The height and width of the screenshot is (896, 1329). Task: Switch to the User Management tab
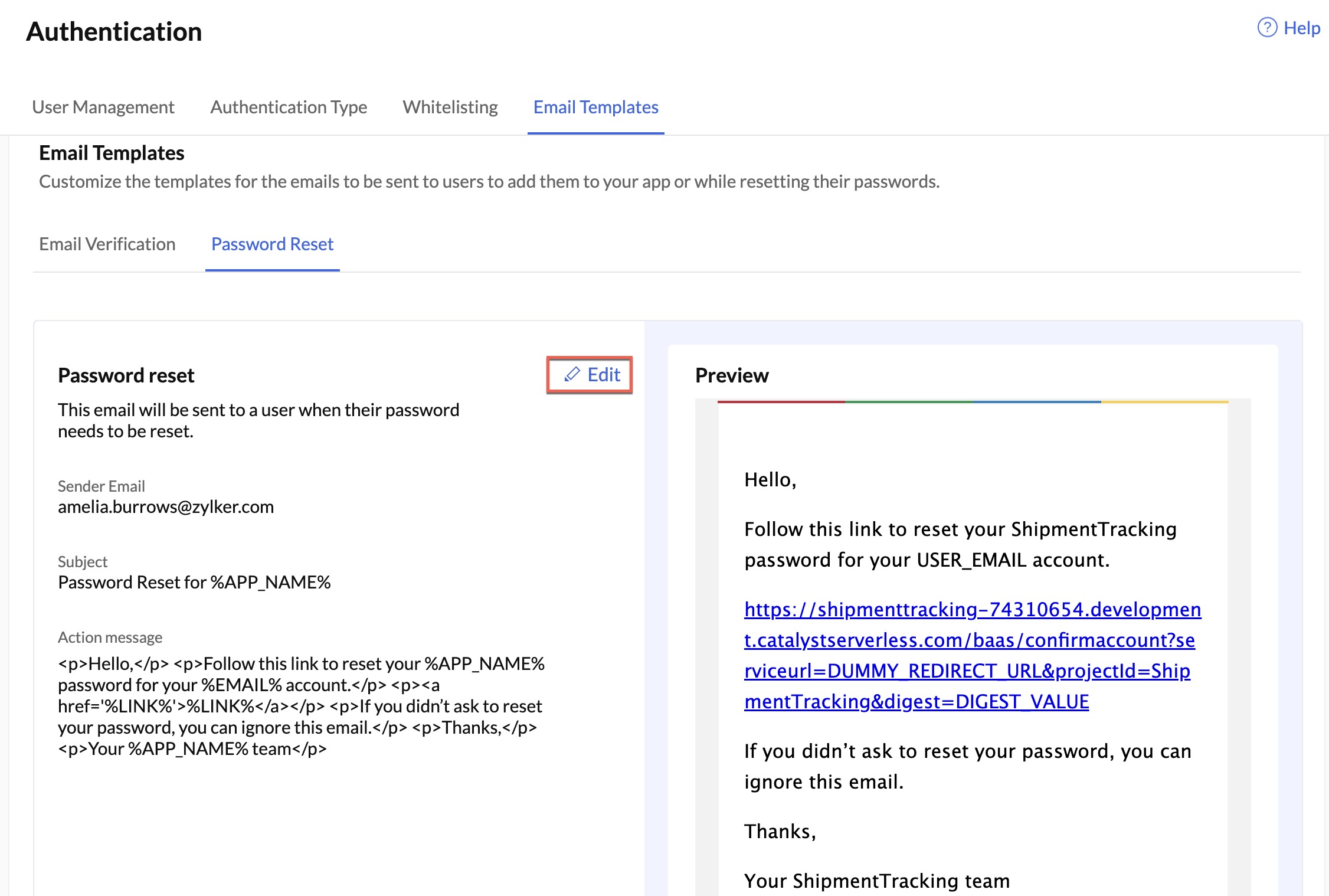tap(102, 107)
